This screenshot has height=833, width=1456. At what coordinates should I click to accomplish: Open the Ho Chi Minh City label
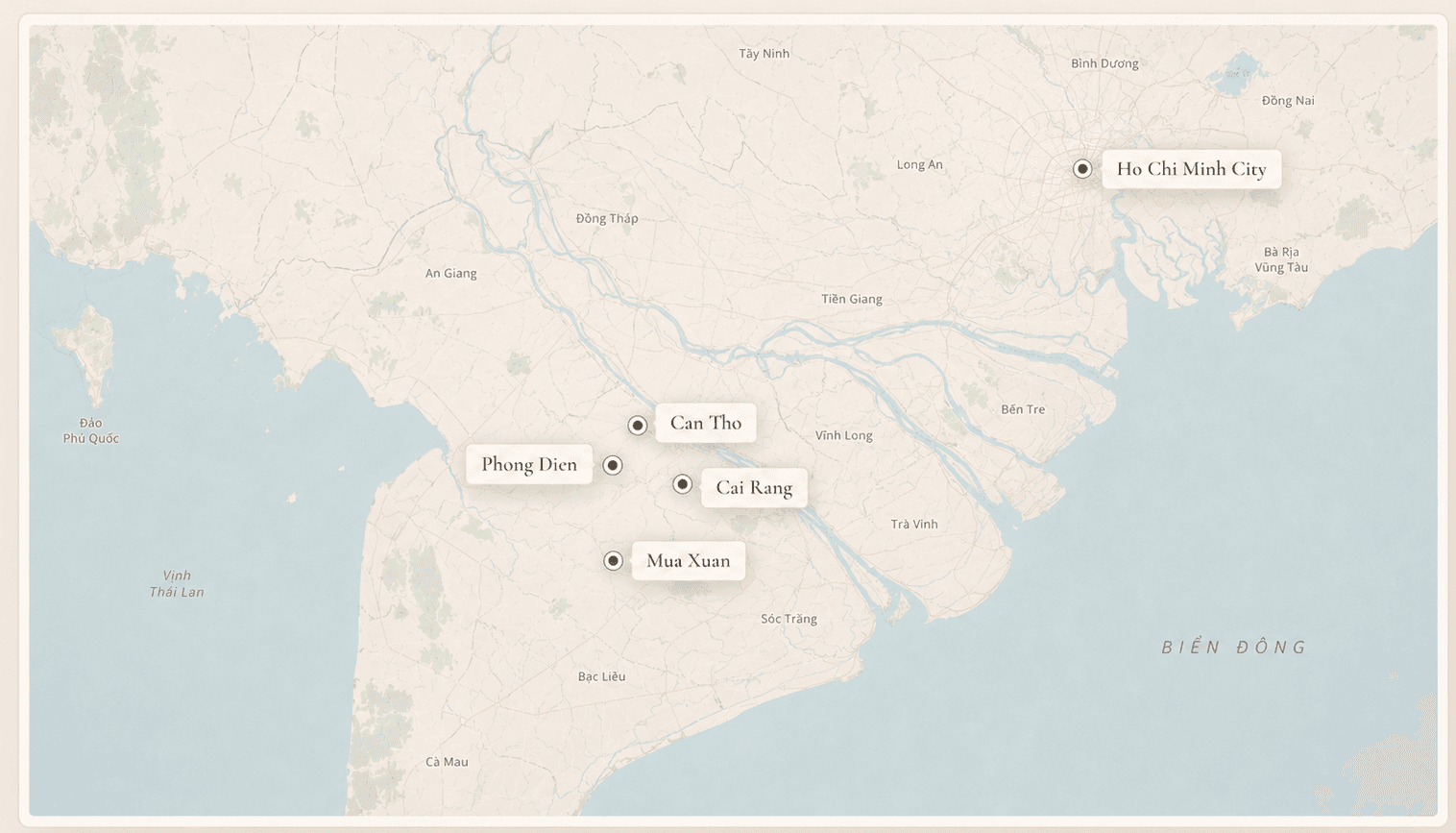point(1191,169)
